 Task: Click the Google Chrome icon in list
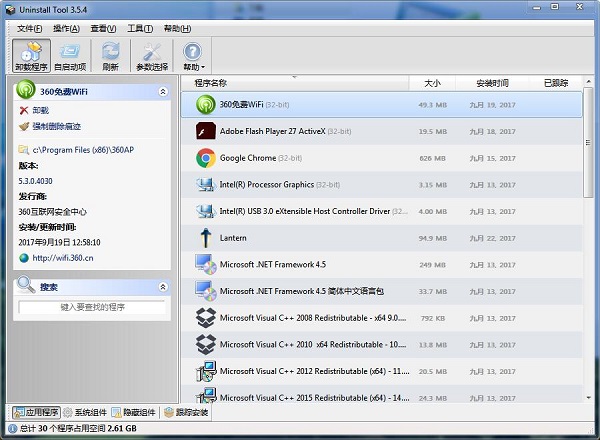[x=206, y=158]
